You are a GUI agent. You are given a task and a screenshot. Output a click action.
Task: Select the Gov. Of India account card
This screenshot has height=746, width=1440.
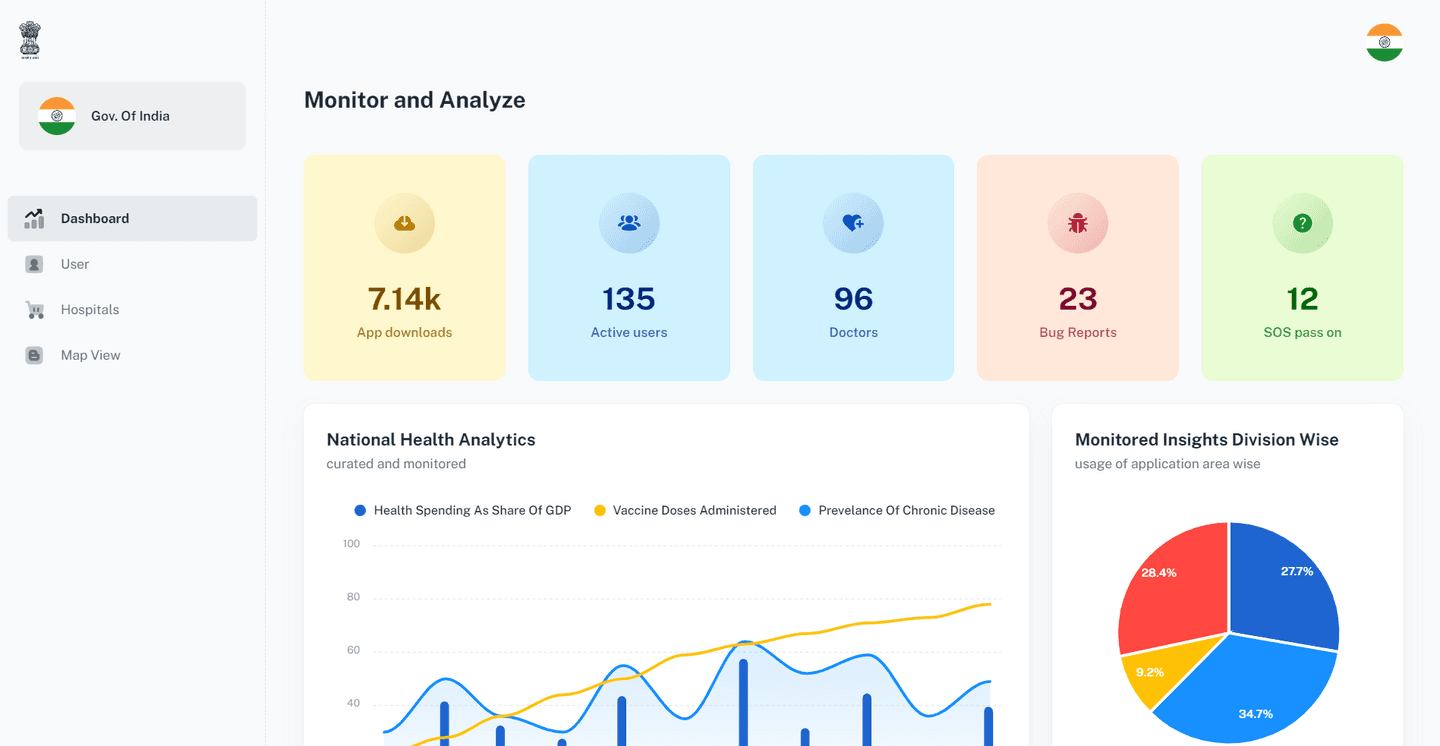[x=132, y=116]
